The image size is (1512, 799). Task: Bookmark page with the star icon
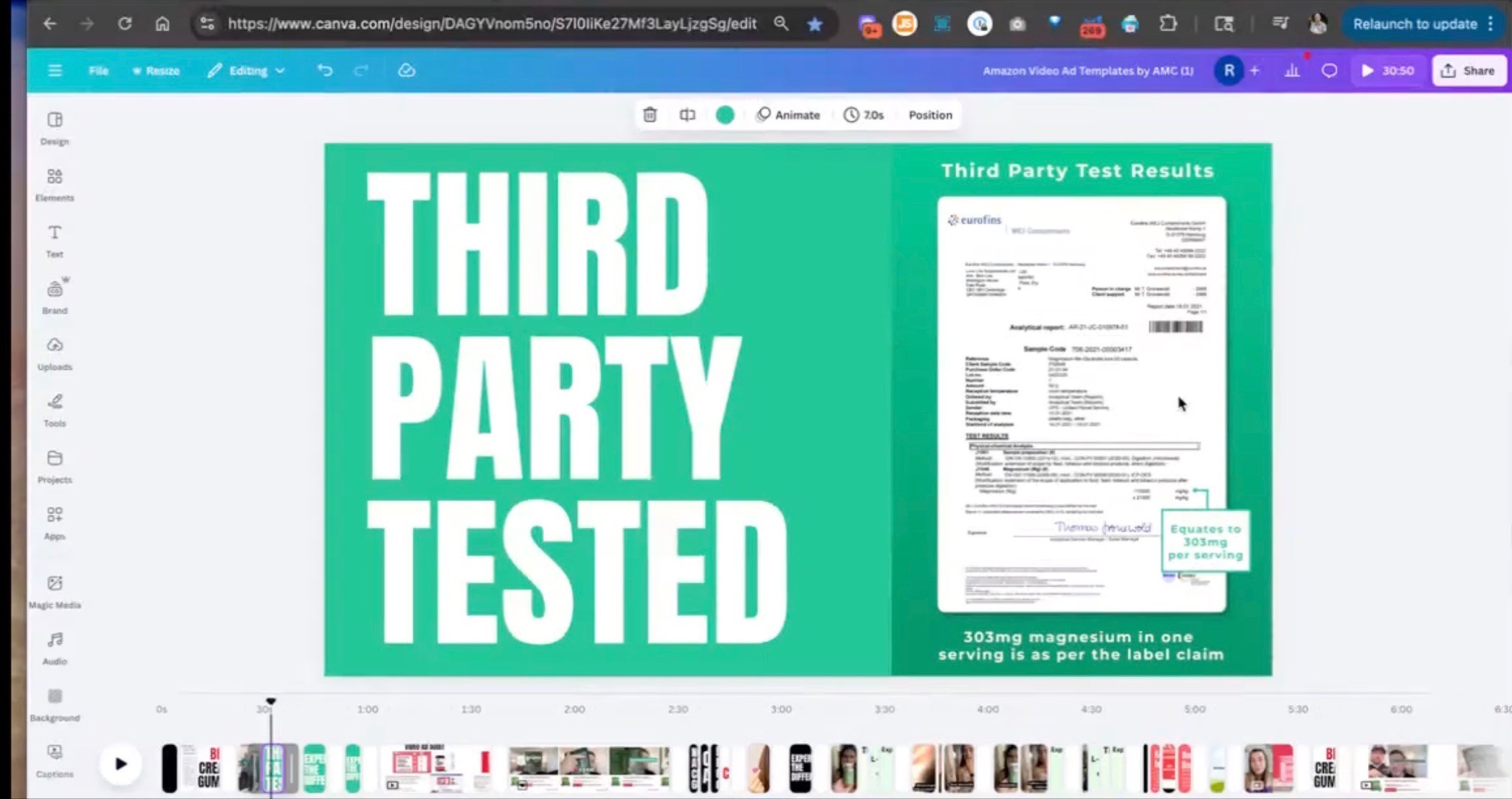[x=814, y=24]
